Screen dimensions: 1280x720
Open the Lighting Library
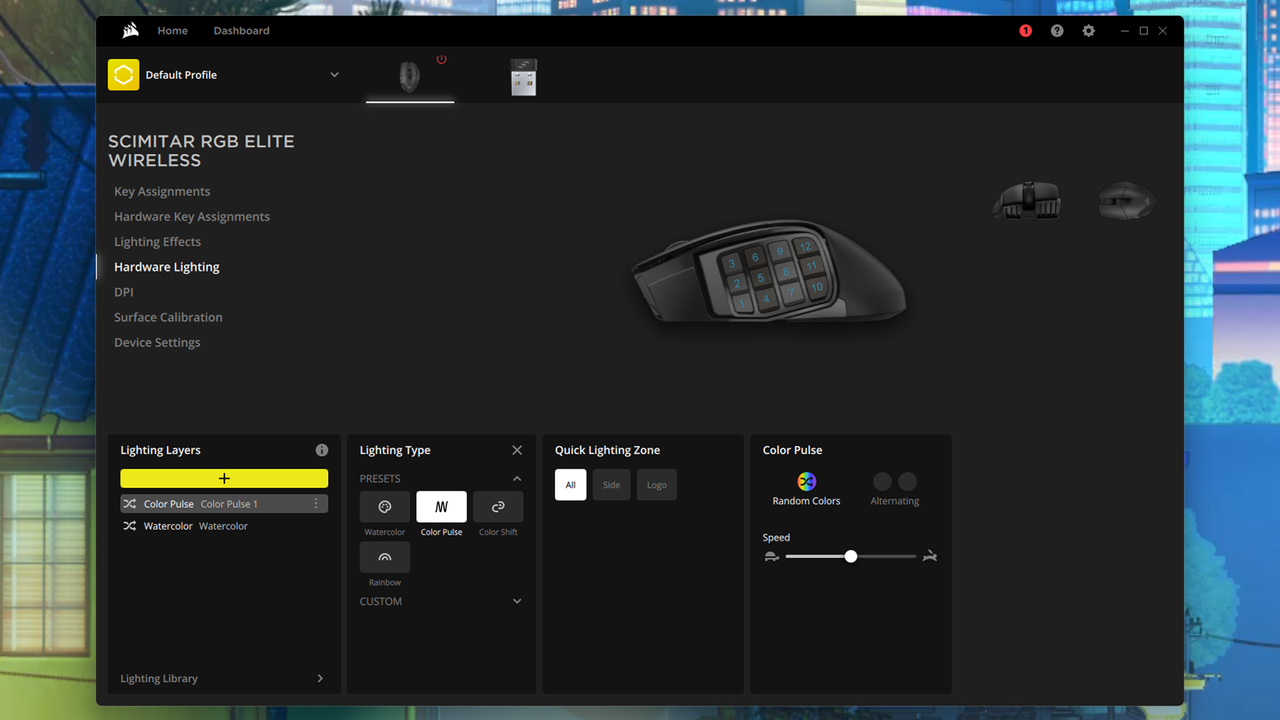click(222, 678)
